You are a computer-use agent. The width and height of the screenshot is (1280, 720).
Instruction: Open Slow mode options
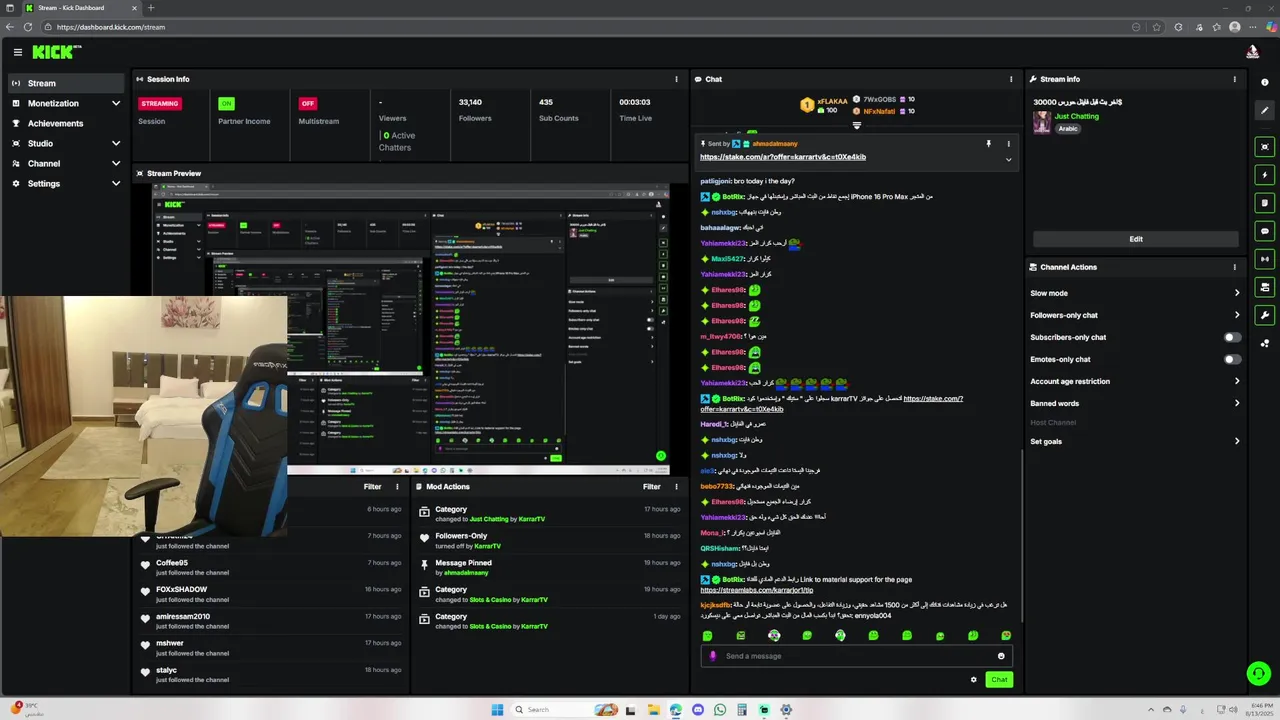(1135, 293)
